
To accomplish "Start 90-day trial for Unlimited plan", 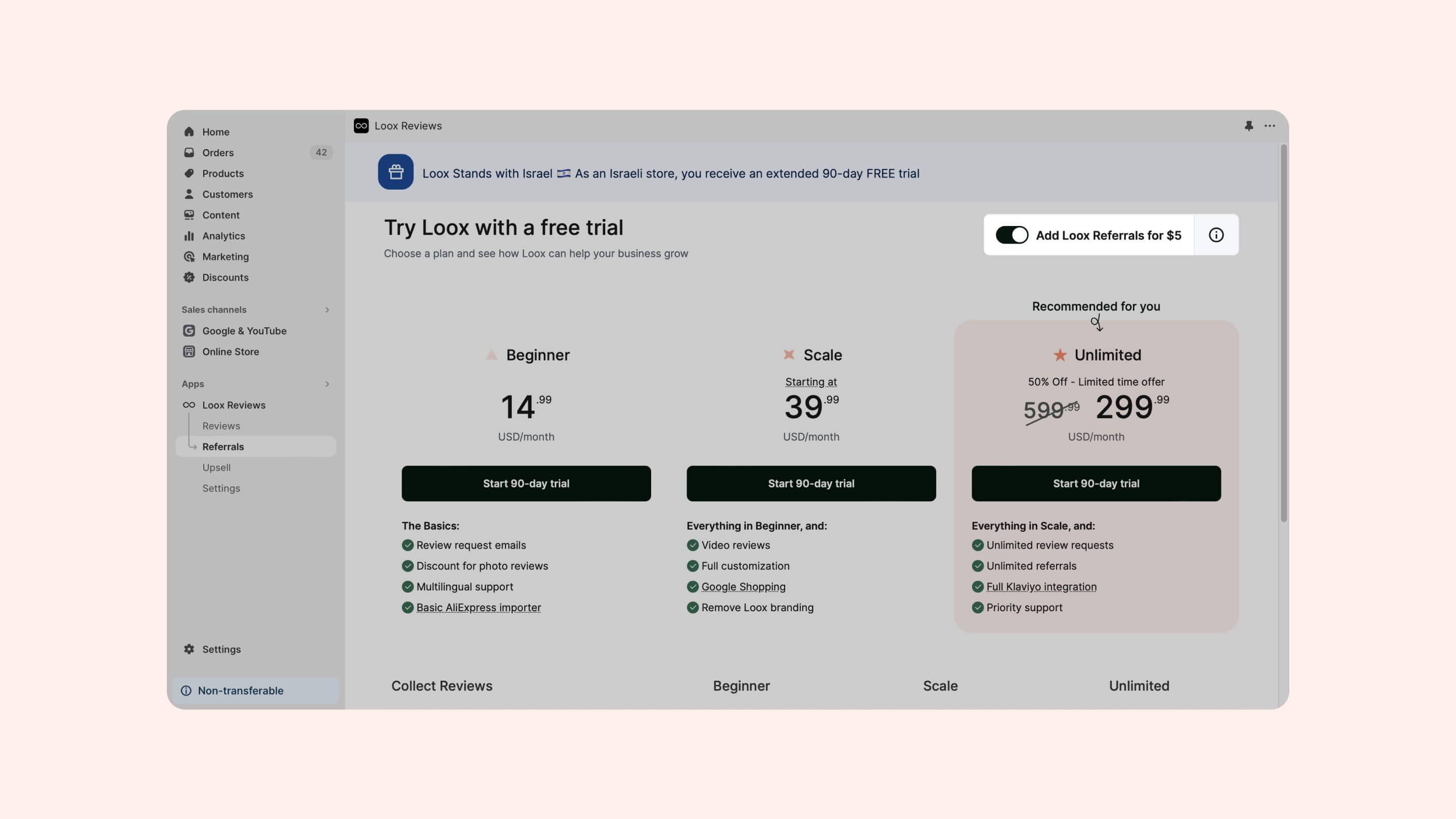I will click(1096, 483).
